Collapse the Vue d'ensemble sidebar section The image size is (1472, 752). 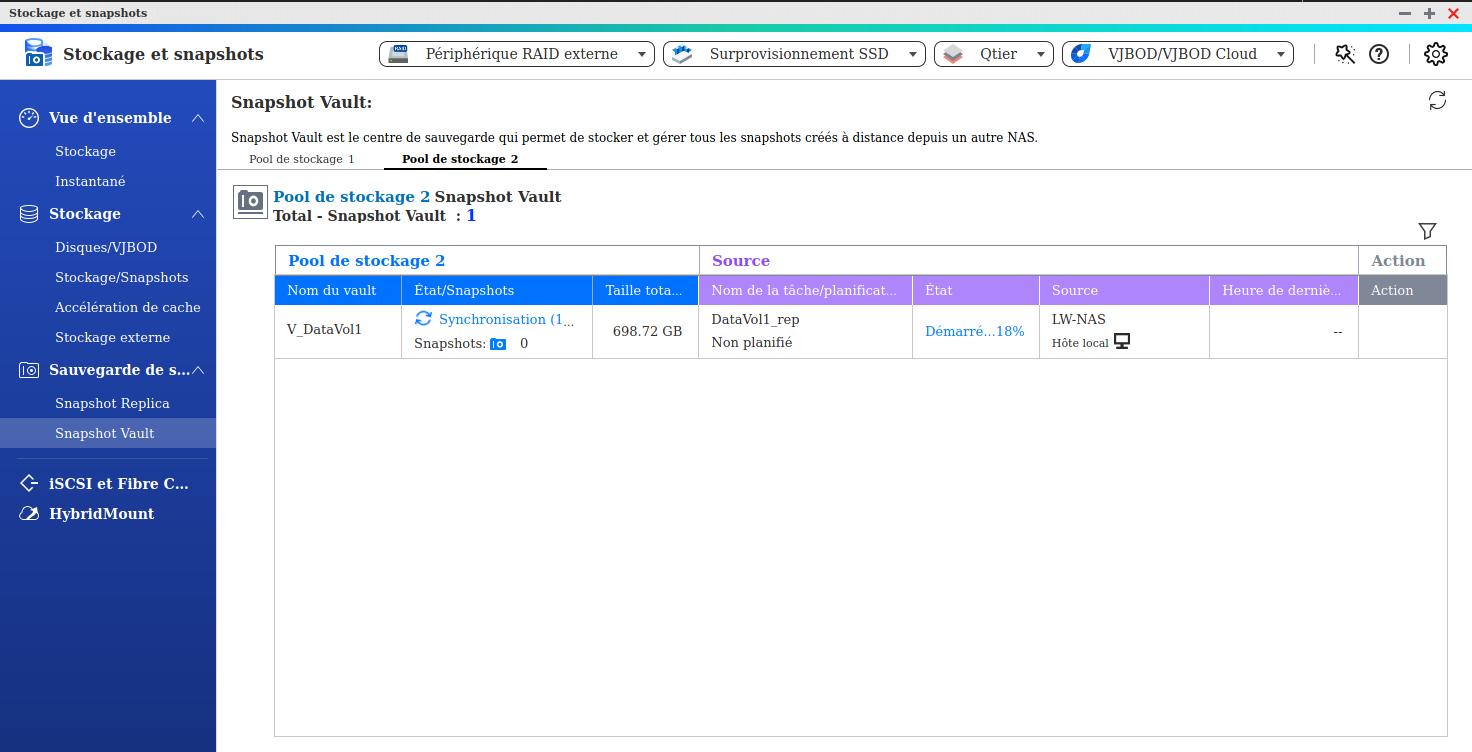click(198, 118)
